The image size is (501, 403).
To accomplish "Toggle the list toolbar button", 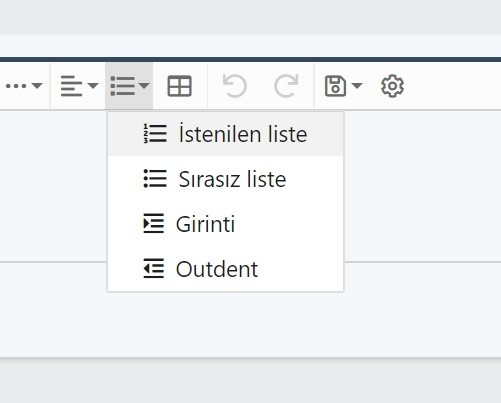I will point(129,86).
